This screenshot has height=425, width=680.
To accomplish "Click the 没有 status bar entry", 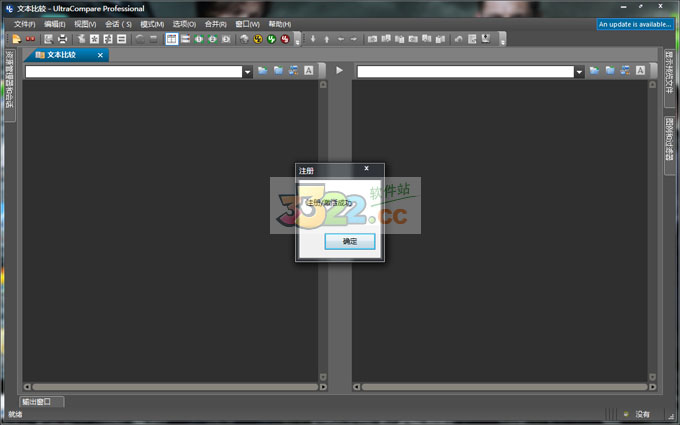I will 642,415.
